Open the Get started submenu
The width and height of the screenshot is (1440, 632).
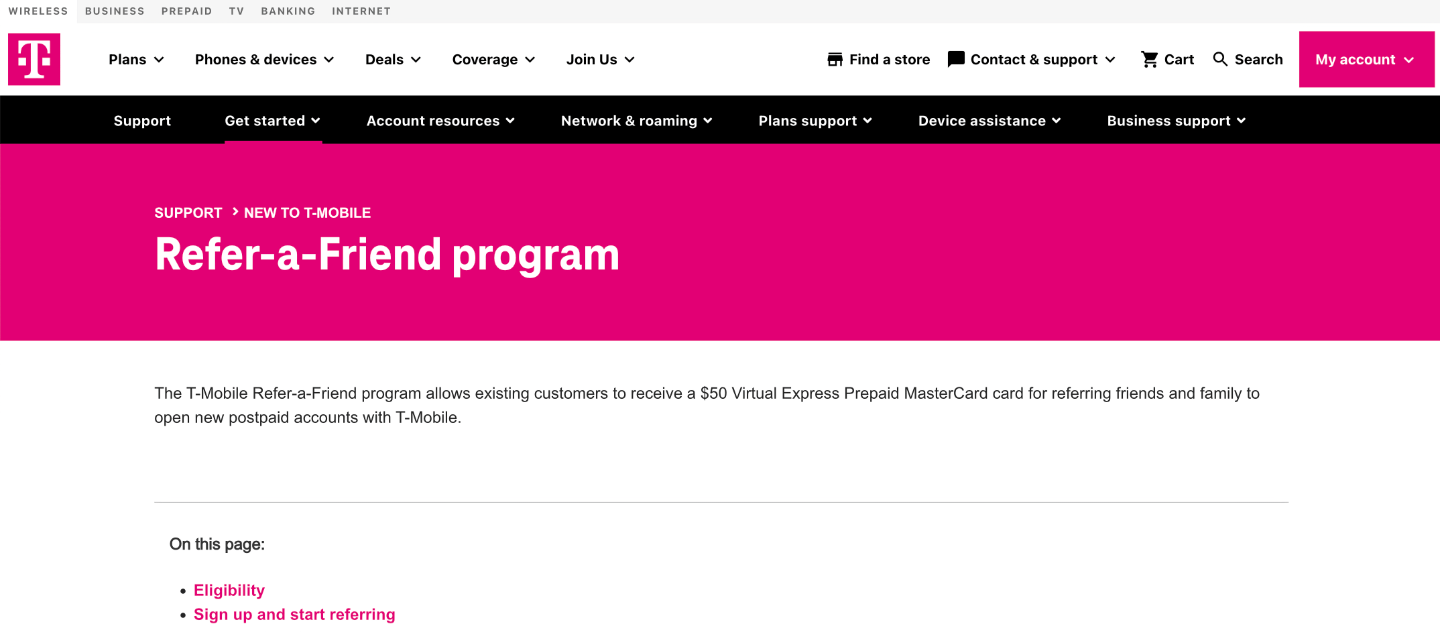(x=272, y=120)
